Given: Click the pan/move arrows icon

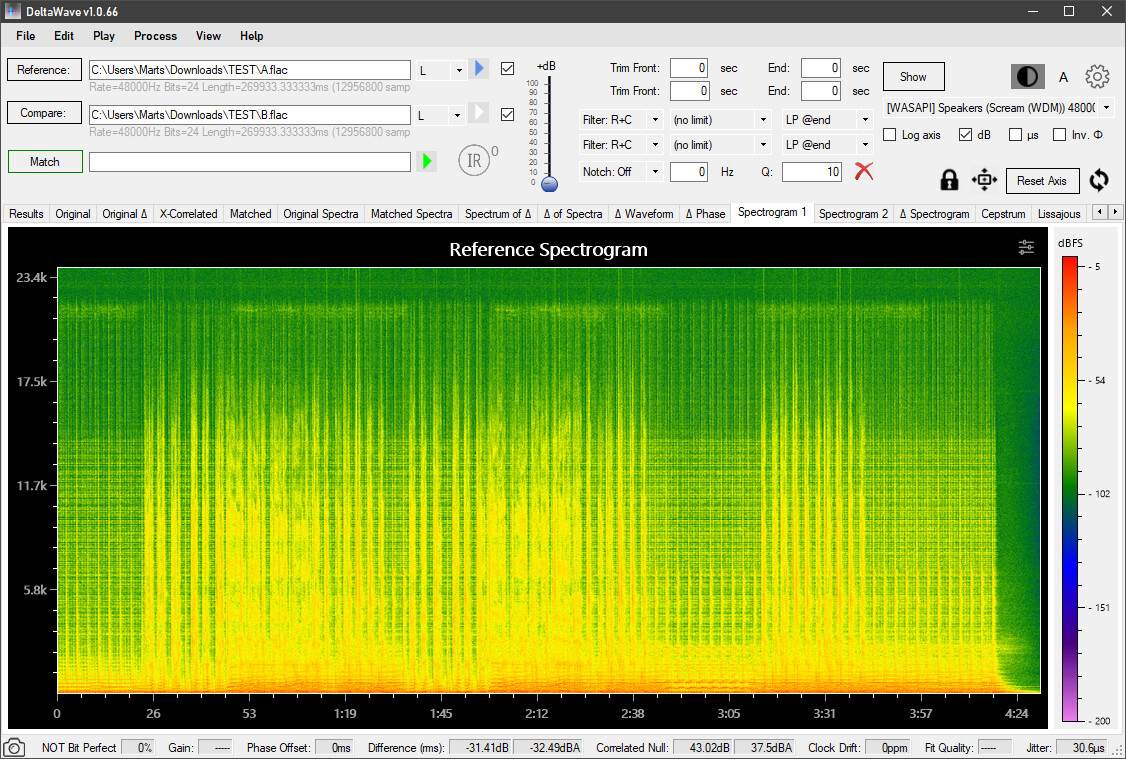Looking at the screenshot, I should [x=984, y=180].
